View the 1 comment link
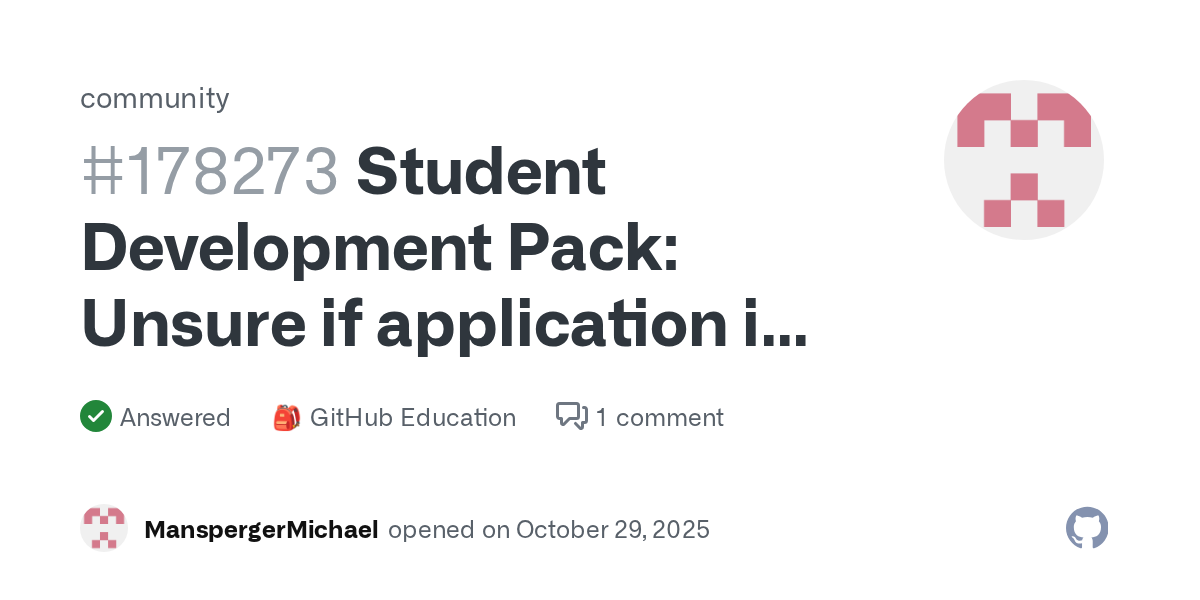 (659, 417)
